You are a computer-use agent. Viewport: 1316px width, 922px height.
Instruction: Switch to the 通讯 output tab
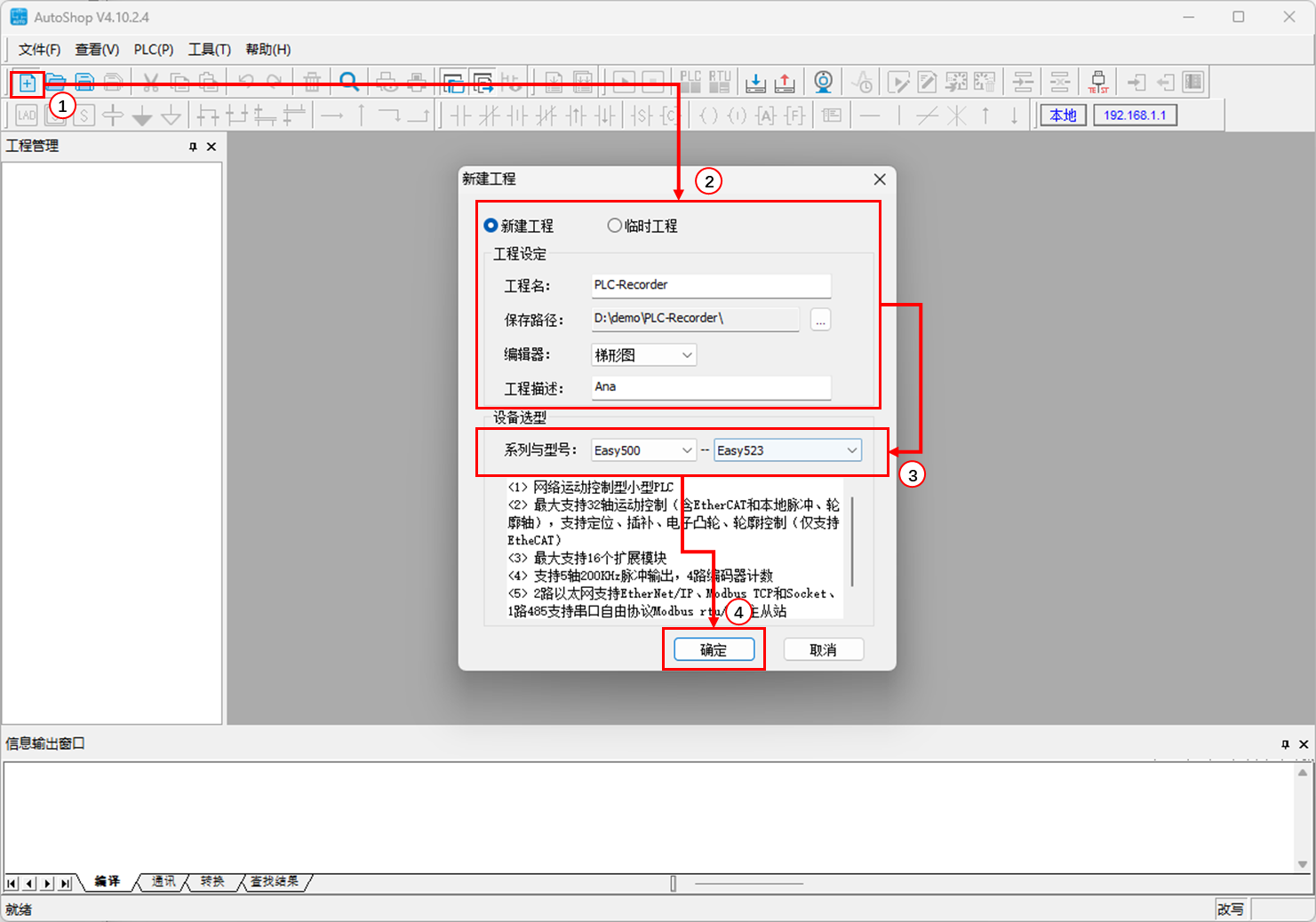click(x=164, y=882)
